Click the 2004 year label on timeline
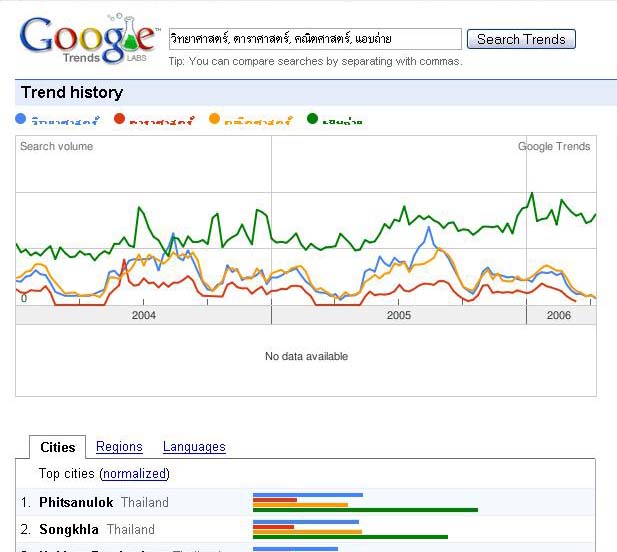617x552 pixels. click(144, 315)
